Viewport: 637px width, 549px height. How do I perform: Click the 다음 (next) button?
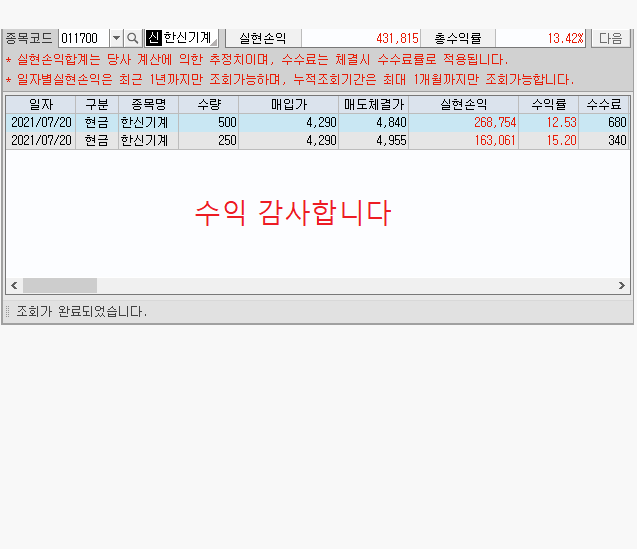tap(610, 38)
